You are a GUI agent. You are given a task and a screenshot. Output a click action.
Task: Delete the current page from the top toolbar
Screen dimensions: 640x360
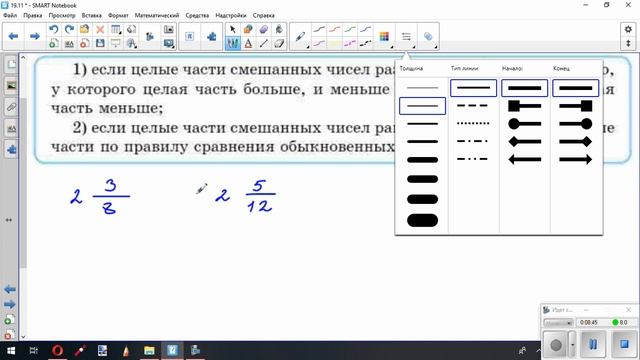tap(84, 43)
